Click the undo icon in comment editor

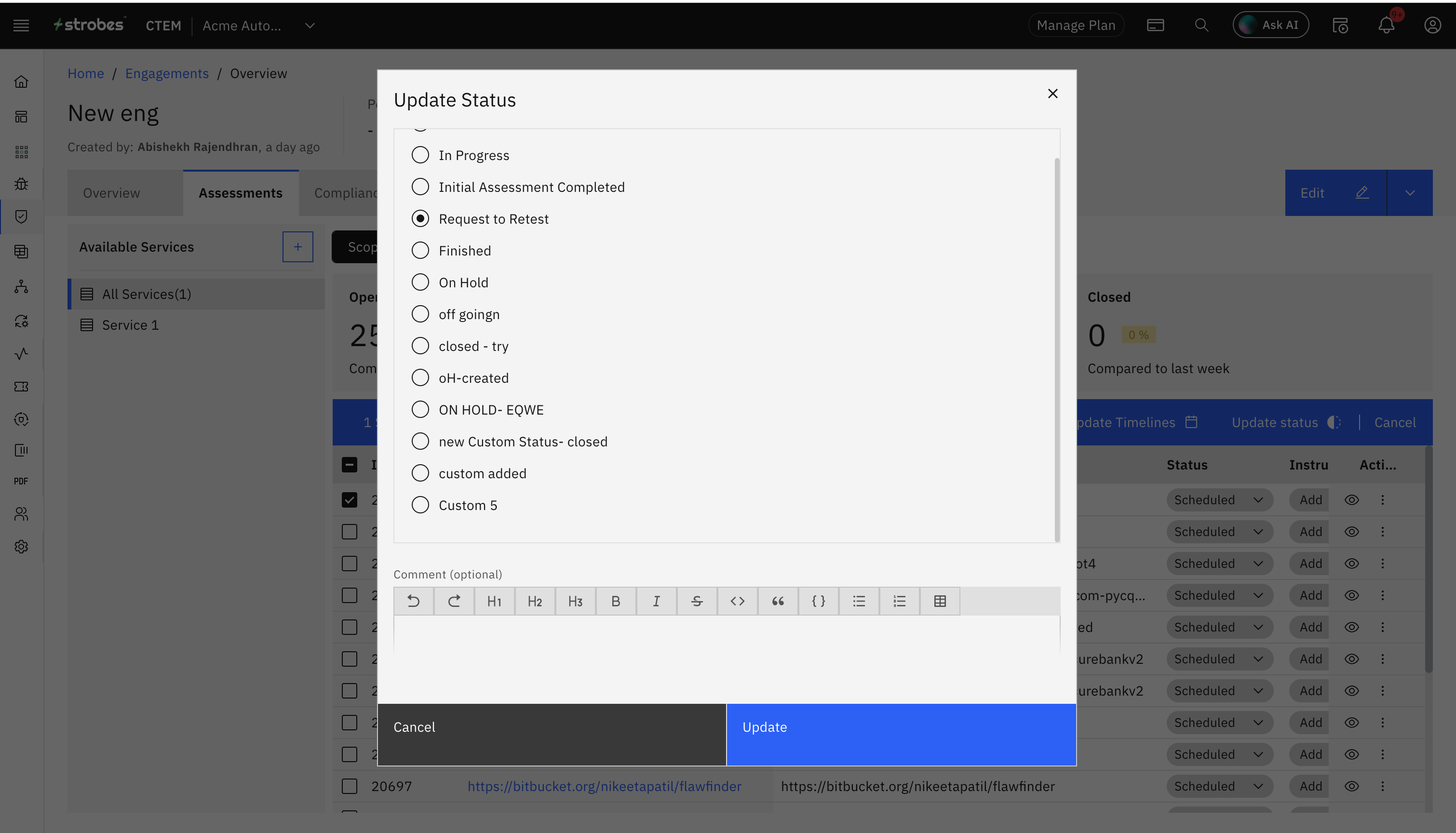click(x=413, y=601)
